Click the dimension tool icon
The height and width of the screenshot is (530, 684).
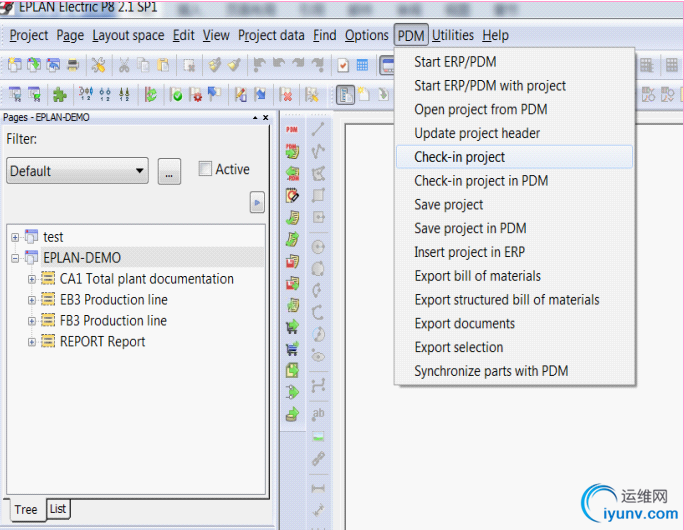tap(318, 488)
